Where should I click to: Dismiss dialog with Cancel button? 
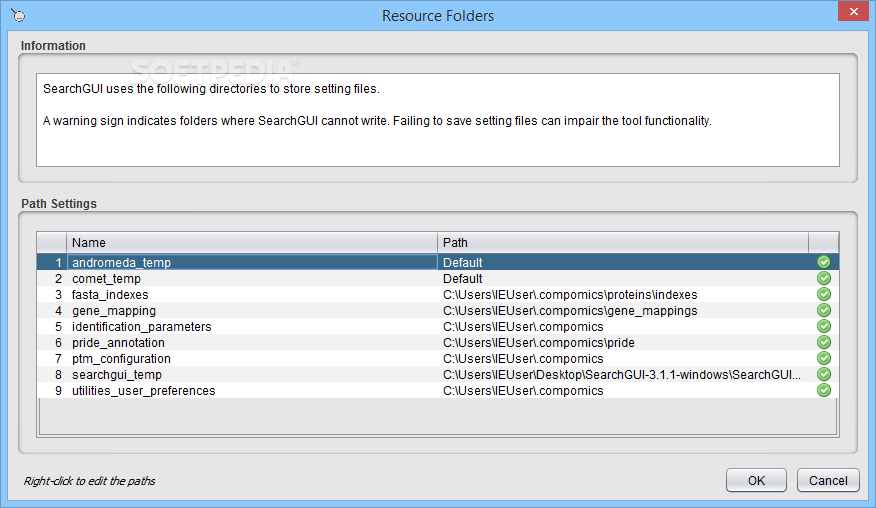828,481
